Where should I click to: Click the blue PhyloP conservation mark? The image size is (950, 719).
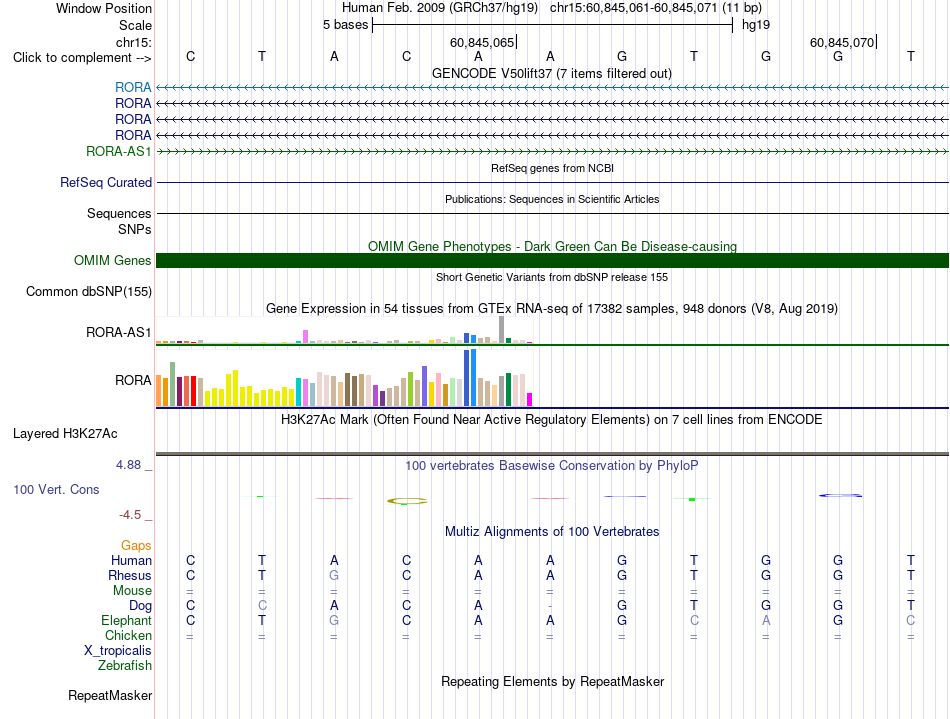pos(840,495)
